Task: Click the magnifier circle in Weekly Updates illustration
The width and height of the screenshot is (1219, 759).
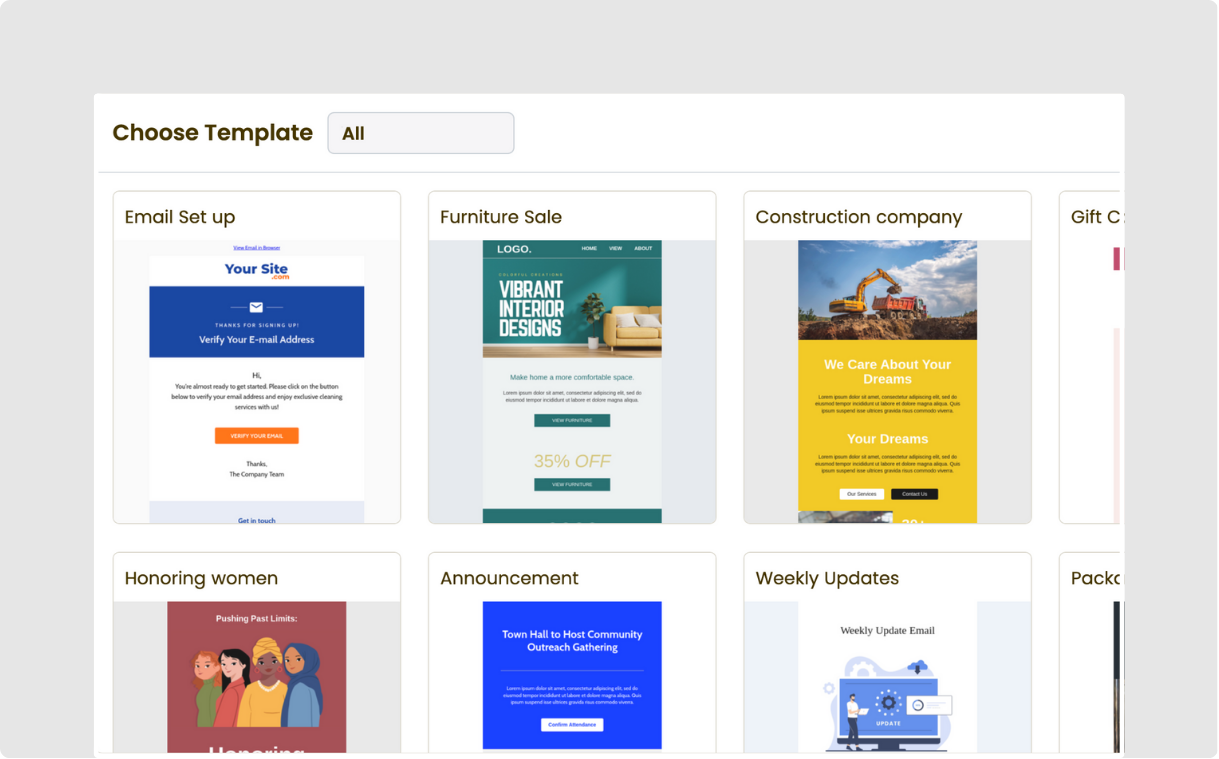Action: [918, 706]
